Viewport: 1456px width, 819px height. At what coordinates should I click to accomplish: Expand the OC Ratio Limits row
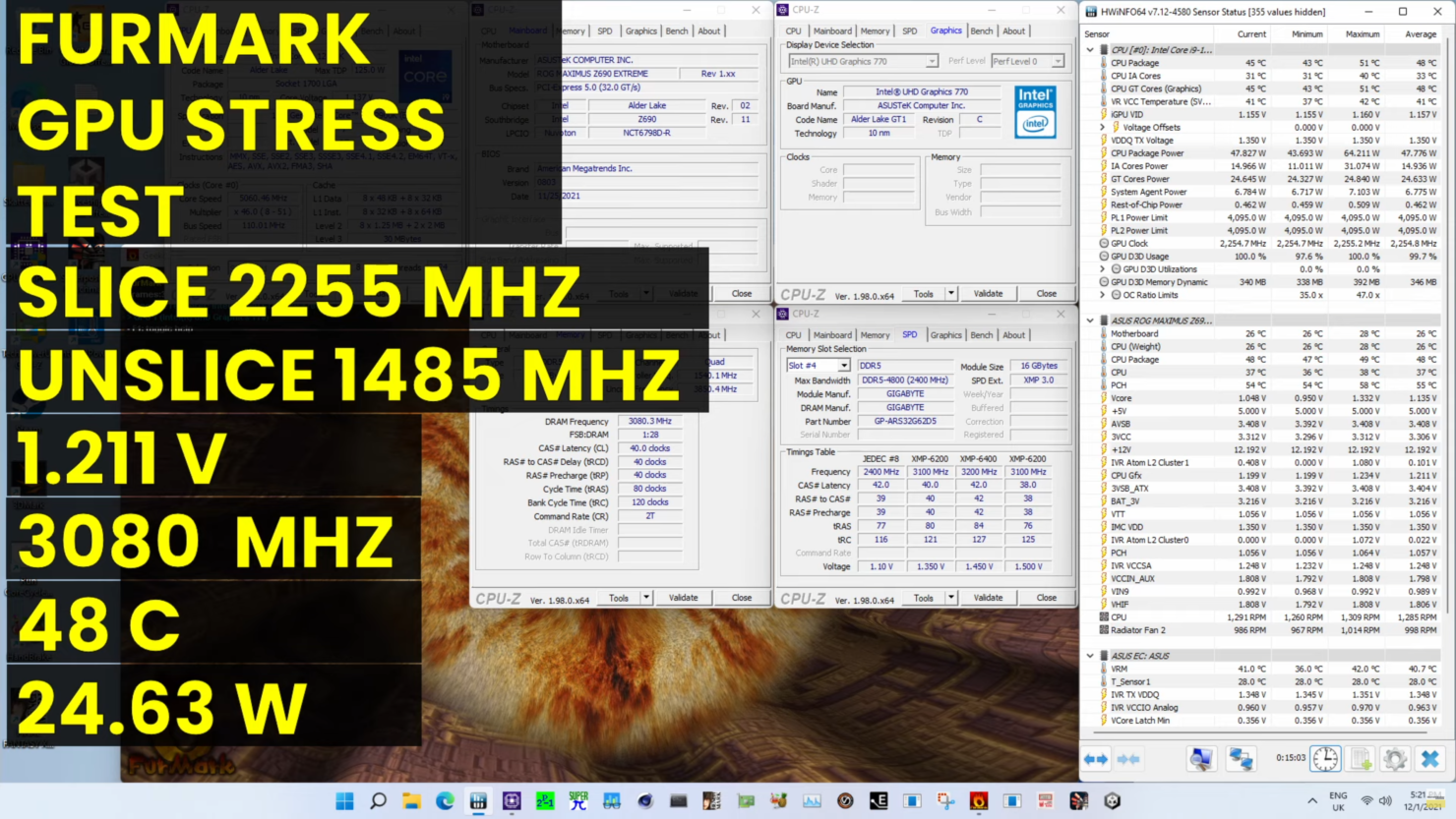point(1103,295)
